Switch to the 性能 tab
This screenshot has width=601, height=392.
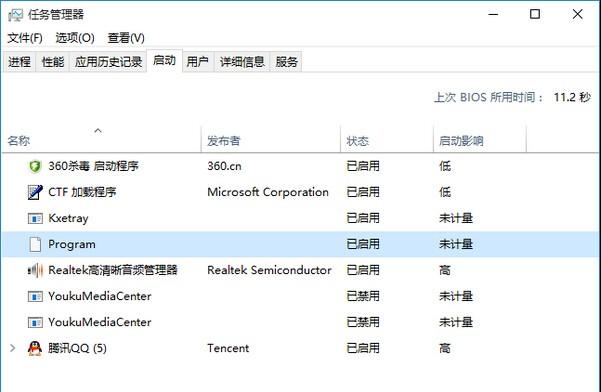[53, 62]
